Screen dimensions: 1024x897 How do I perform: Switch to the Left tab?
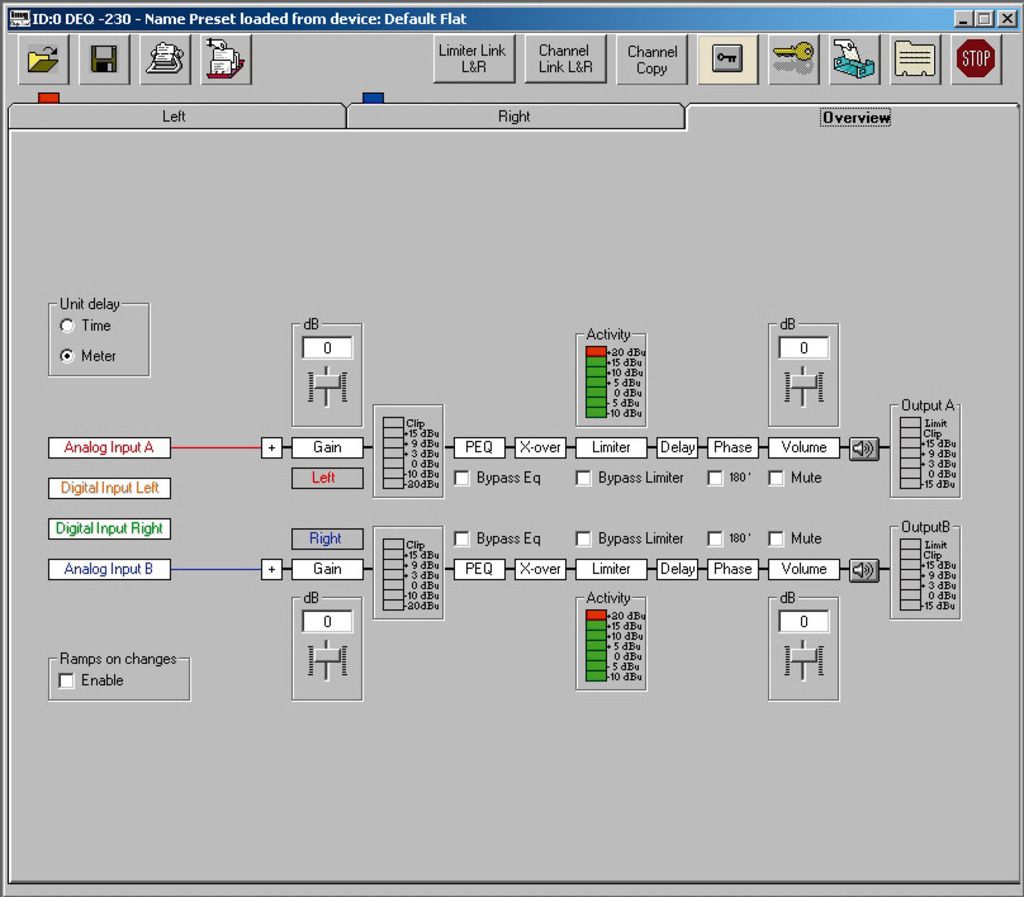click(x=174, y=117)
